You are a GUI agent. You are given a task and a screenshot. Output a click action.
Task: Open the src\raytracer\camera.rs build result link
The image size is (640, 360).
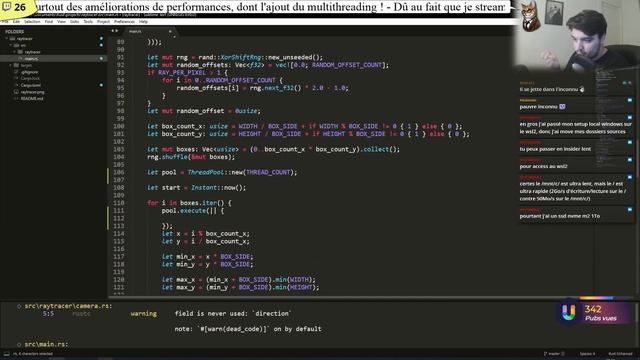click(68, 306)
